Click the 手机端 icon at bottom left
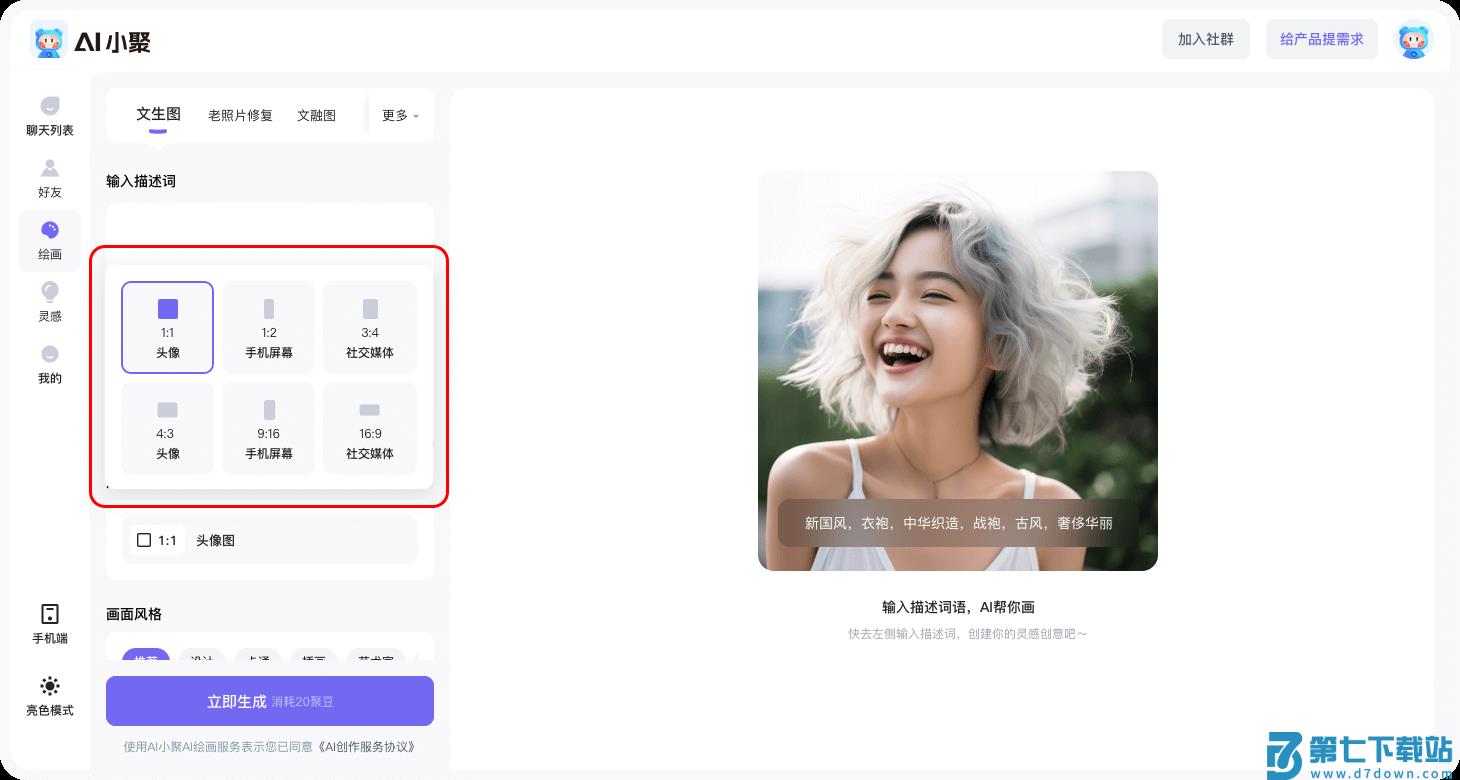Screen dimensions: 1460x780 click(x=48, y=622)
